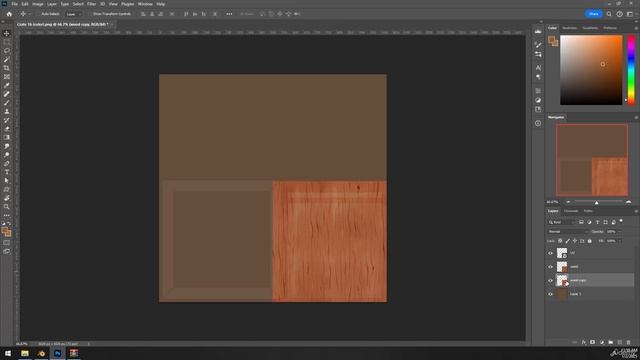Hide the wood copy layer
Image resolution: width=640 pixels, height=360 pixels.
pyautogui.click(x=550, y=280)
